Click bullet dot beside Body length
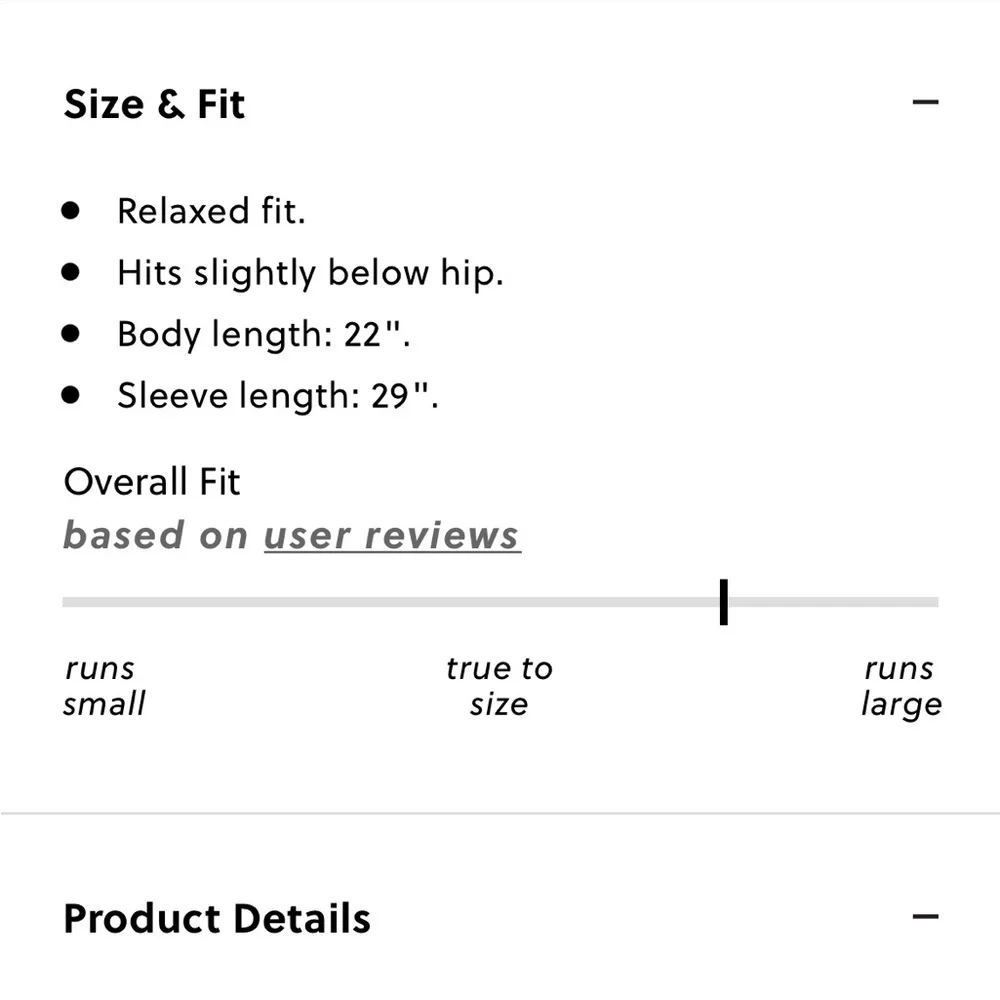1000x1000 pixels. pyautogui.click(x=70, y=334)
